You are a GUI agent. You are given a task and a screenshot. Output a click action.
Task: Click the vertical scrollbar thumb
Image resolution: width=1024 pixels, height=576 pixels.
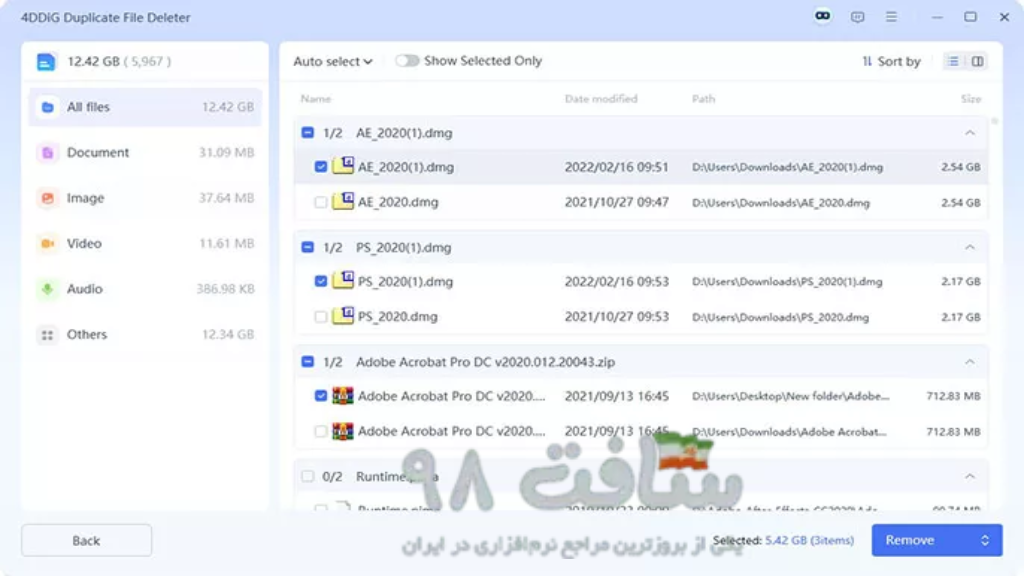click(x=995, y=121)
